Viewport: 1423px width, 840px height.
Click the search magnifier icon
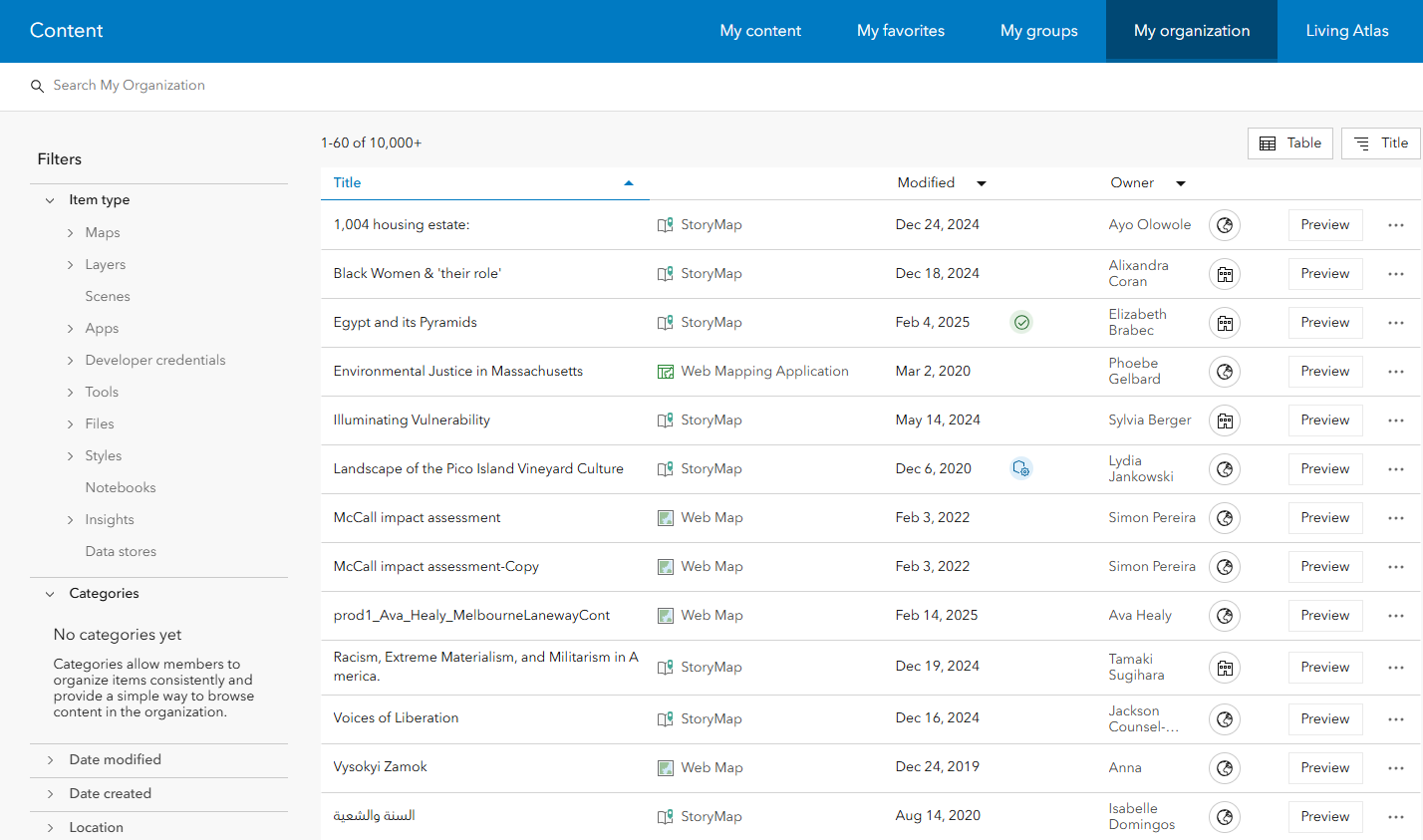click(37, 87)
